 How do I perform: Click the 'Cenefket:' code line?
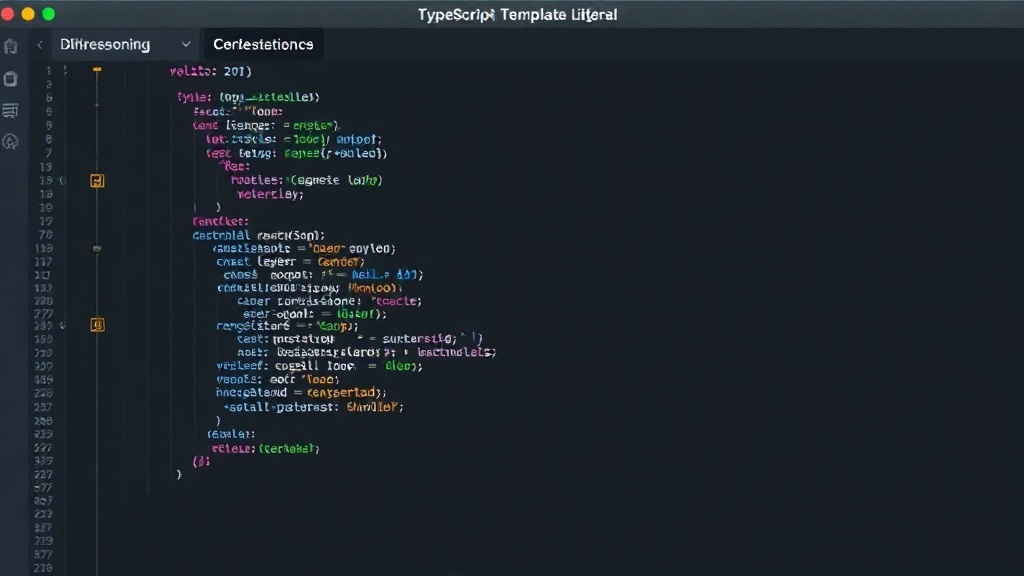point(220,221)
